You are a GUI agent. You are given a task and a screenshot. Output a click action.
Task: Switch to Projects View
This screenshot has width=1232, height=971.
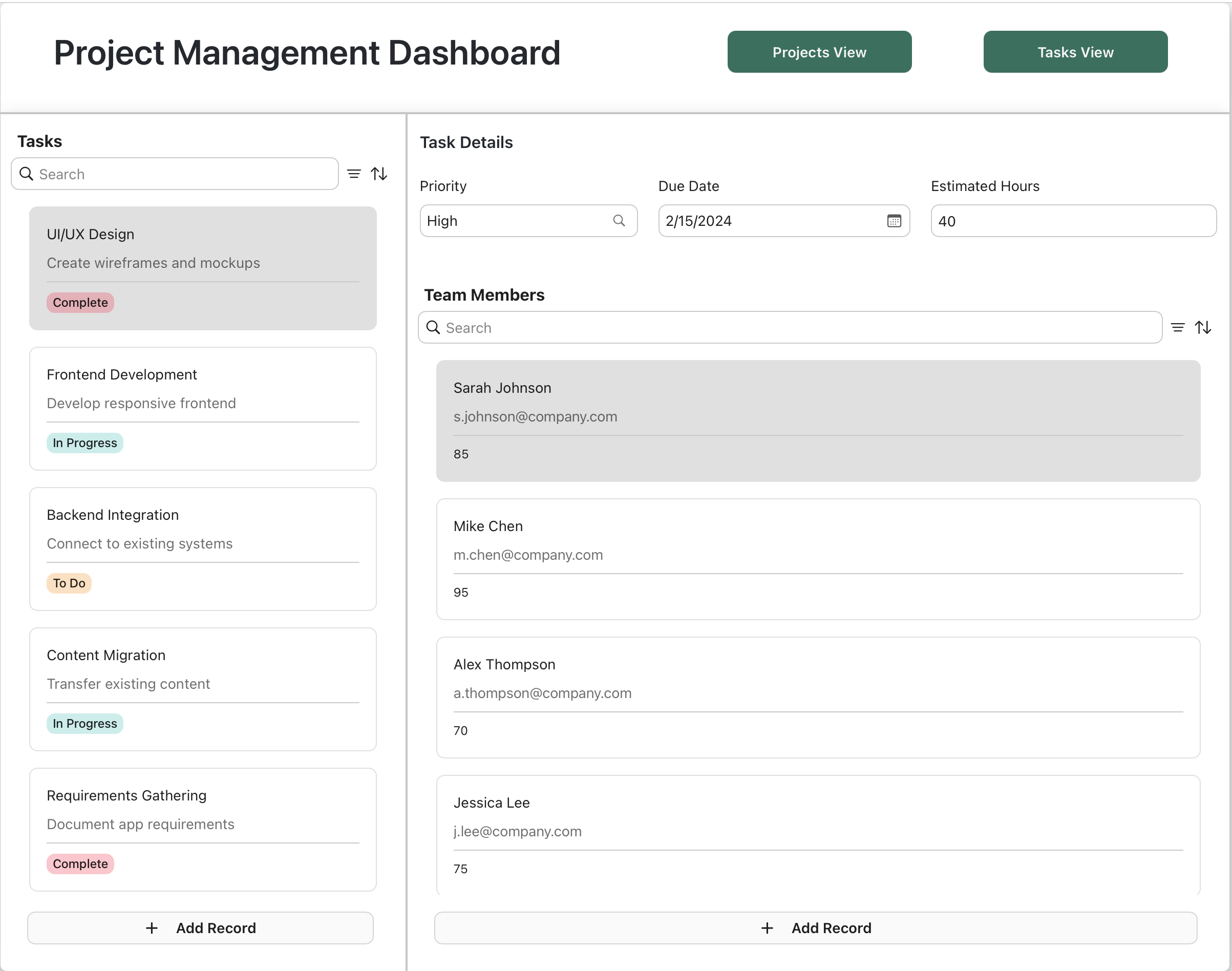(x=819, y=52)
